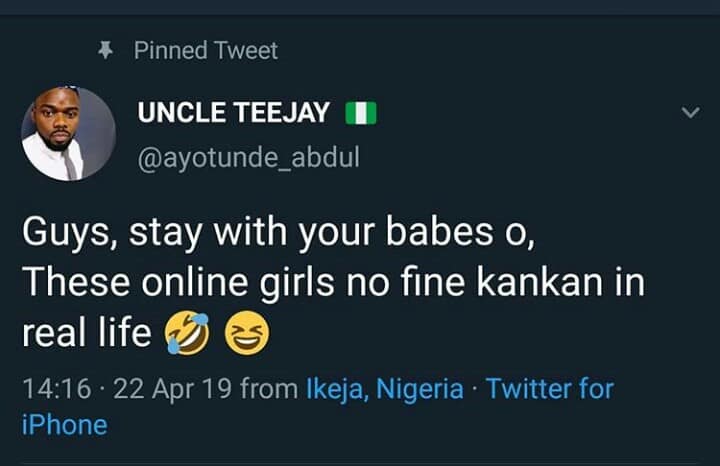
Task: Open the UNCLE TEEJAY display name
Action: click(x=233, y=114)
